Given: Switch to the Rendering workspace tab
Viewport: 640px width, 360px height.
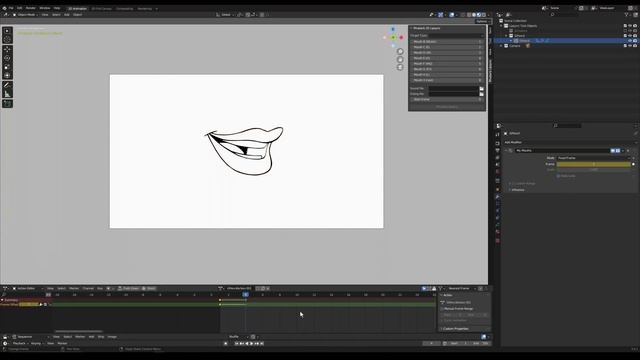Looking at the screenshot, I should [x=144, y=9].
